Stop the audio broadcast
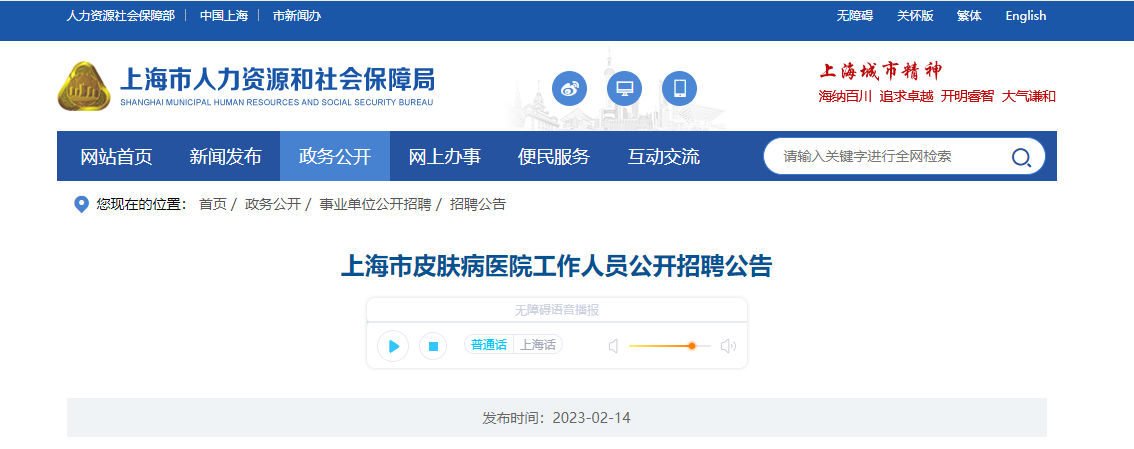1134x449 pixels. pos(433,346)
